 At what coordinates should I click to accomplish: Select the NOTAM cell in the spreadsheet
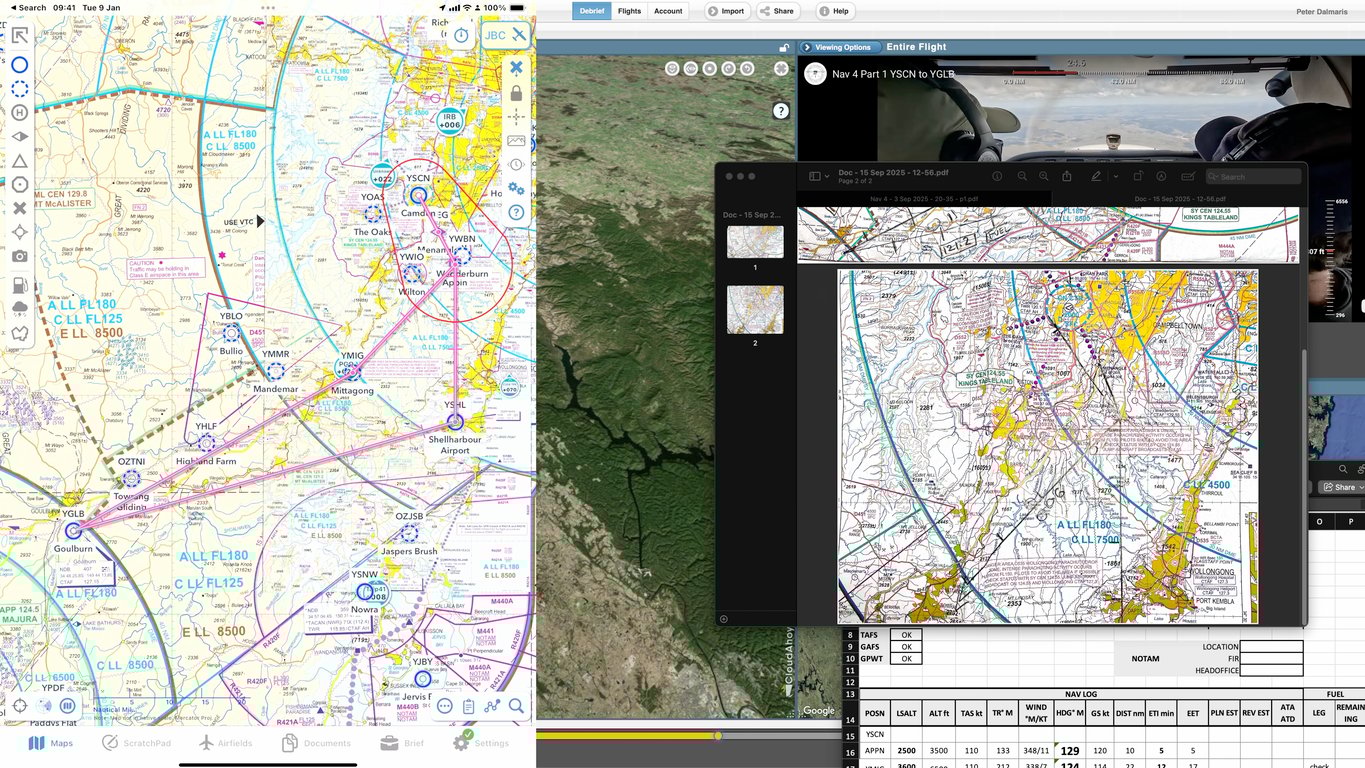click(1146, 659)
